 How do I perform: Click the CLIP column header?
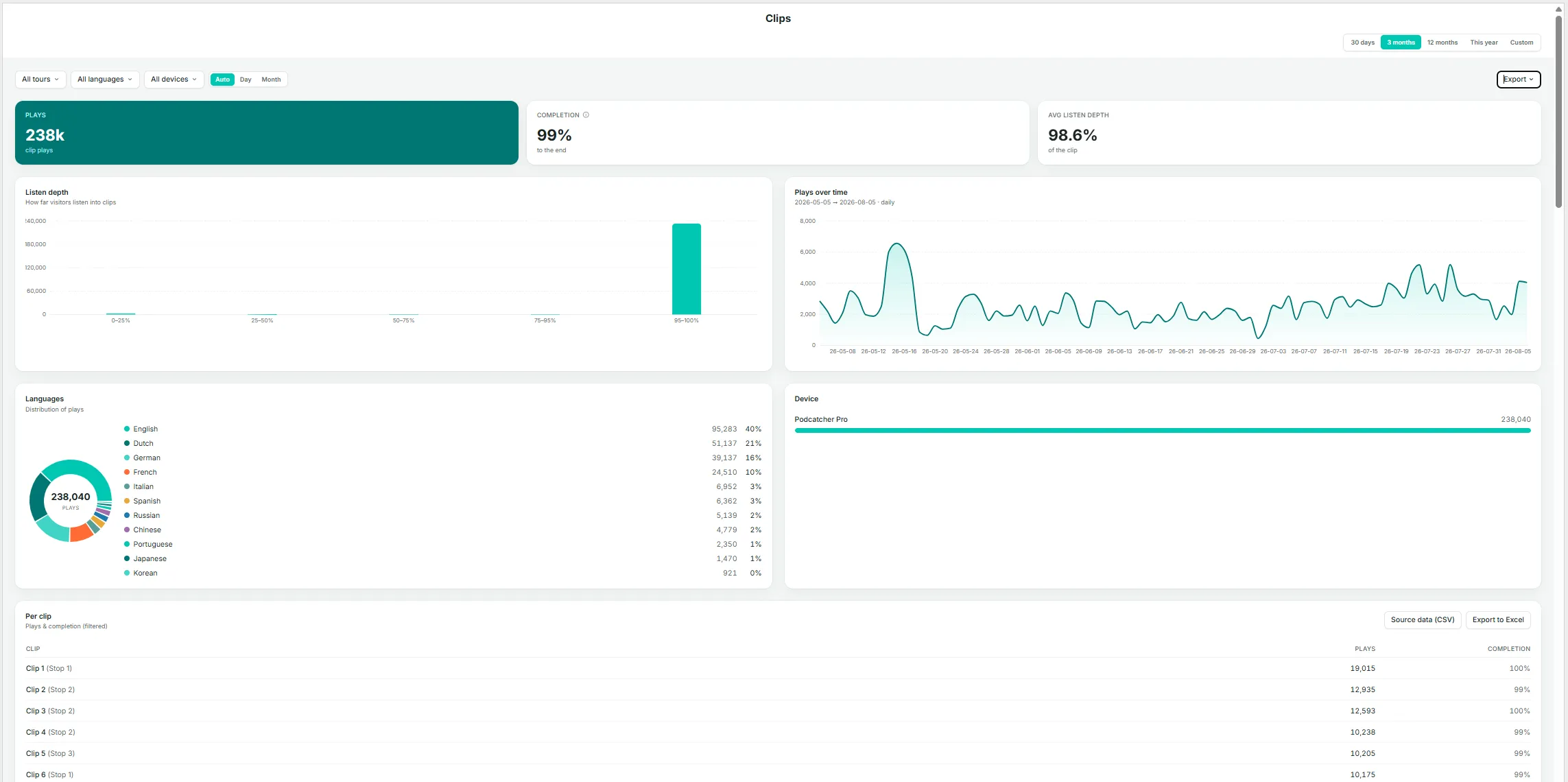tap(33, 649)
